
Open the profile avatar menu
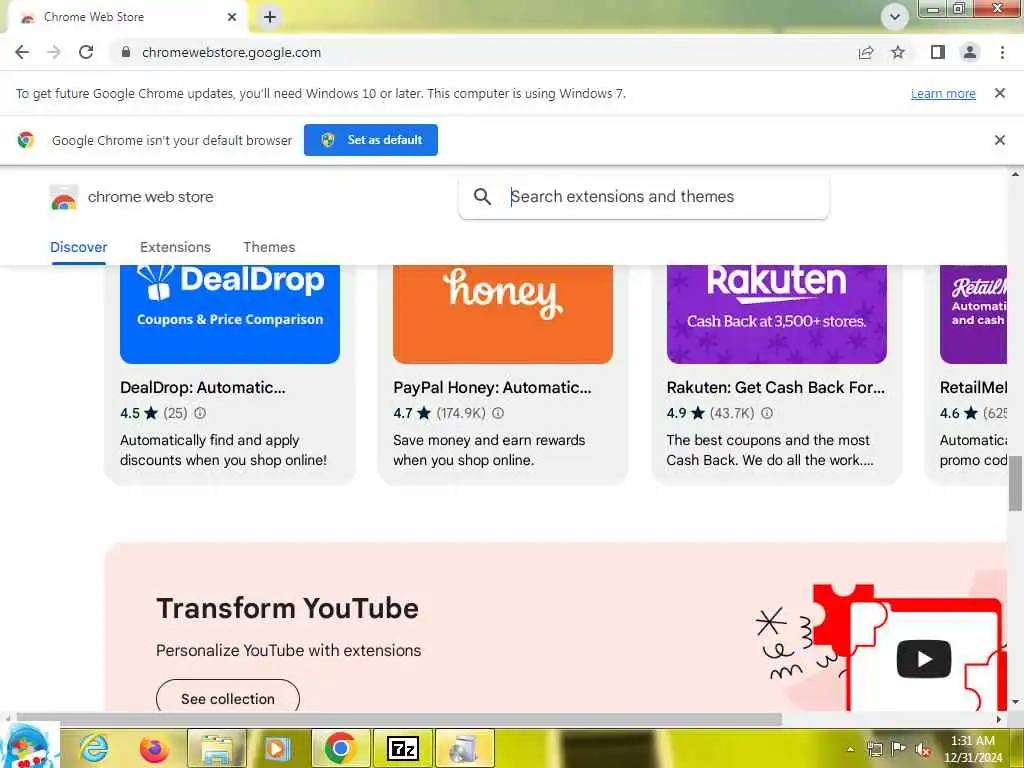click(970, 52)
